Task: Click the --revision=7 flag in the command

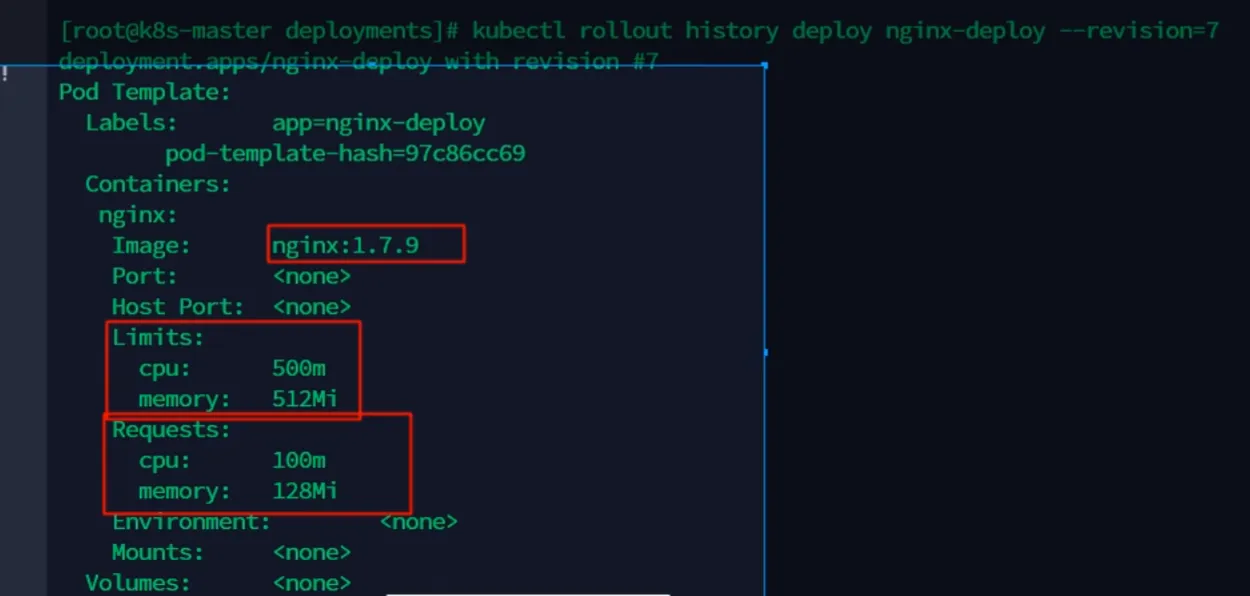Action: [x=1139, y=31]
